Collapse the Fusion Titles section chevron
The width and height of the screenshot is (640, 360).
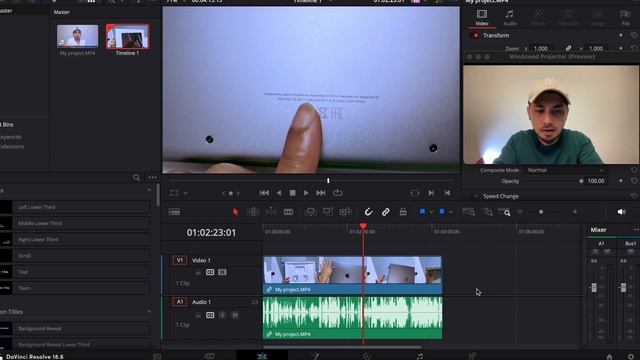click(x=149, y=311)
